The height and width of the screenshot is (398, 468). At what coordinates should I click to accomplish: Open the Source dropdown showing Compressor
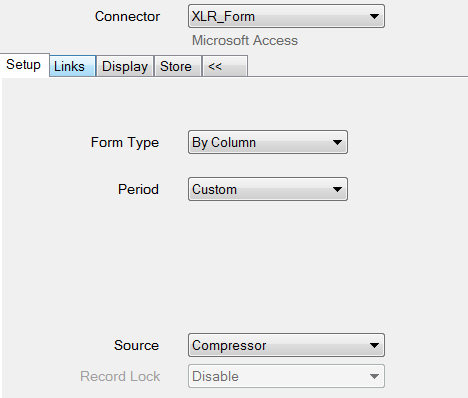click(x=286, y=345)
